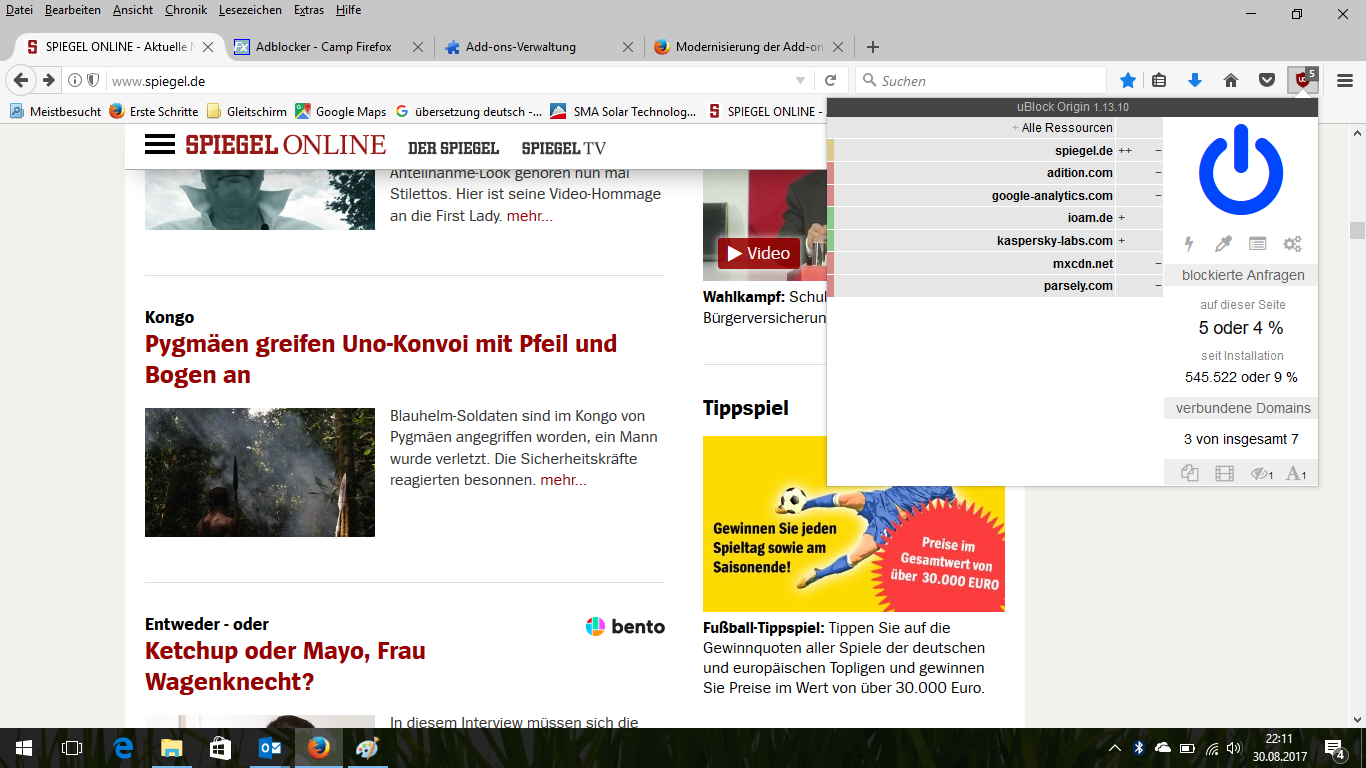Toggle uBlock large media elements blocking
This screenshot has height=768, width=1366.
pos(1224,473)
